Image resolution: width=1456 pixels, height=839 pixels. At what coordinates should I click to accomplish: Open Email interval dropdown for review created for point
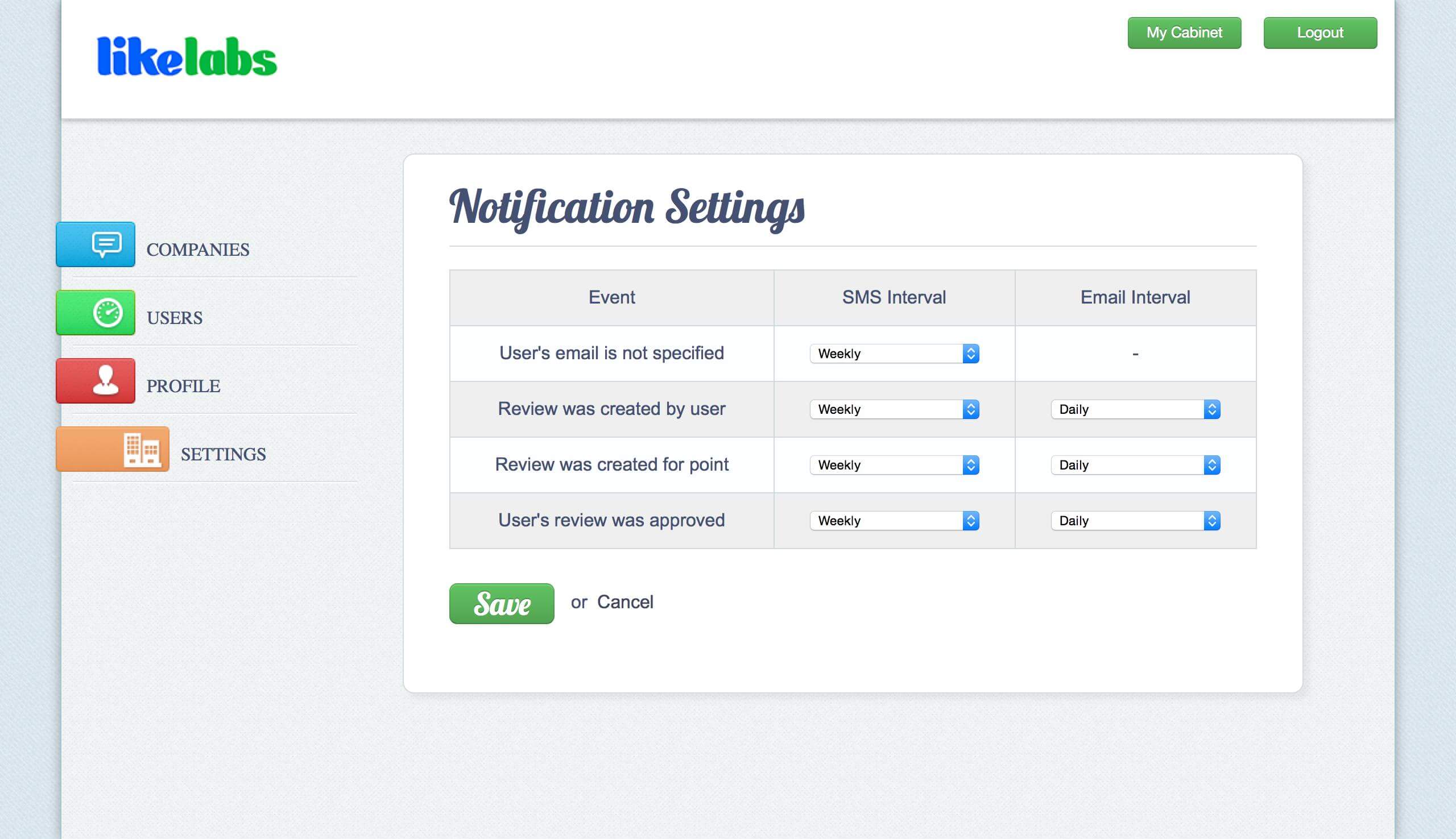click(1135, 465)
